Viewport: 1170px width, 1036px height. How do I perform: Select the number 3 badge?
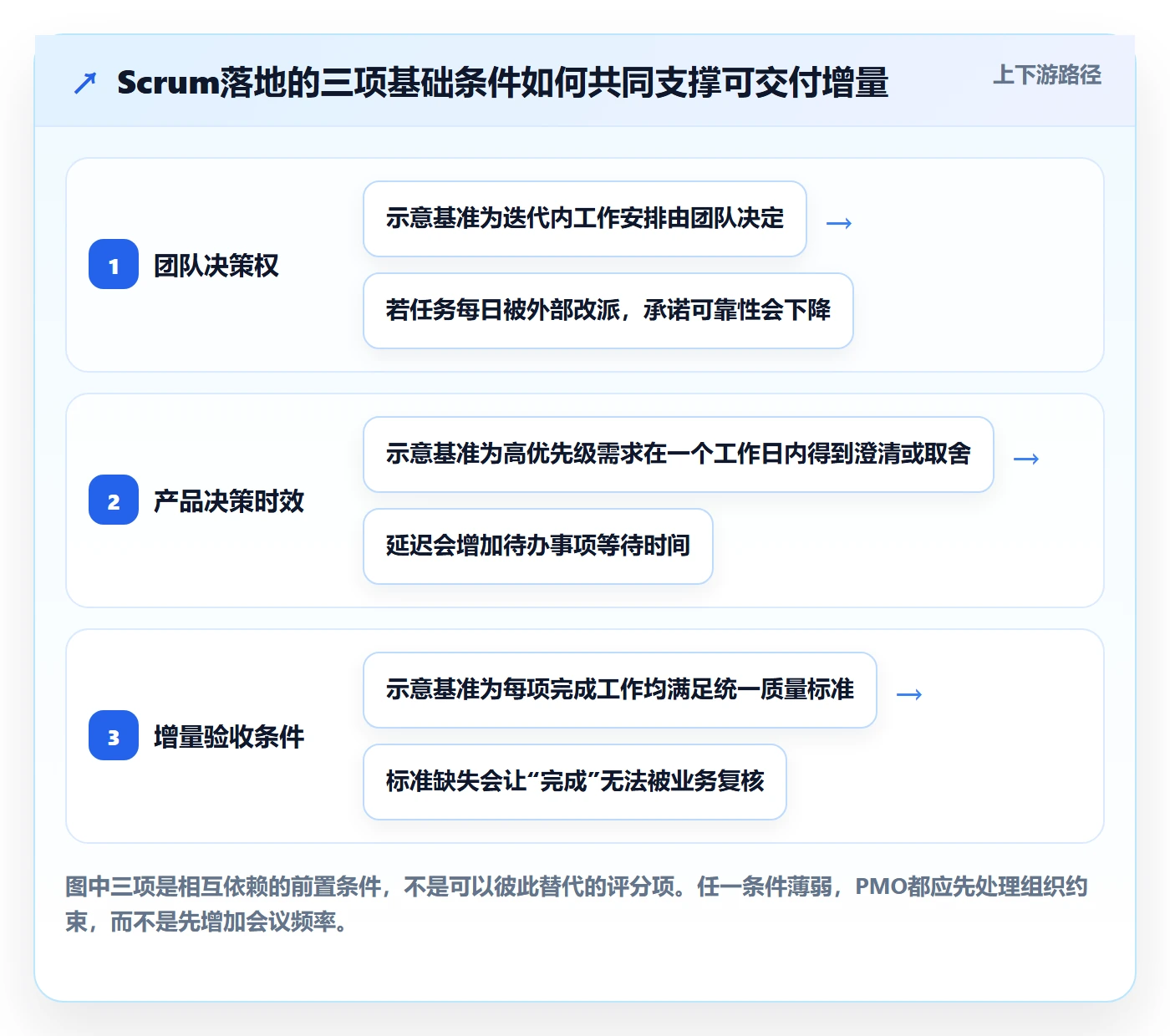click(x=114, y=736)
